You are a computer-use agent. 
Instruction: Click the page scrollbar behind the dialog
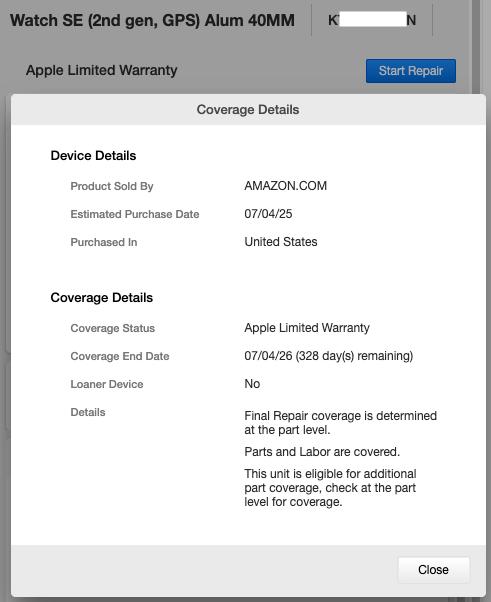tap(476, 46)
